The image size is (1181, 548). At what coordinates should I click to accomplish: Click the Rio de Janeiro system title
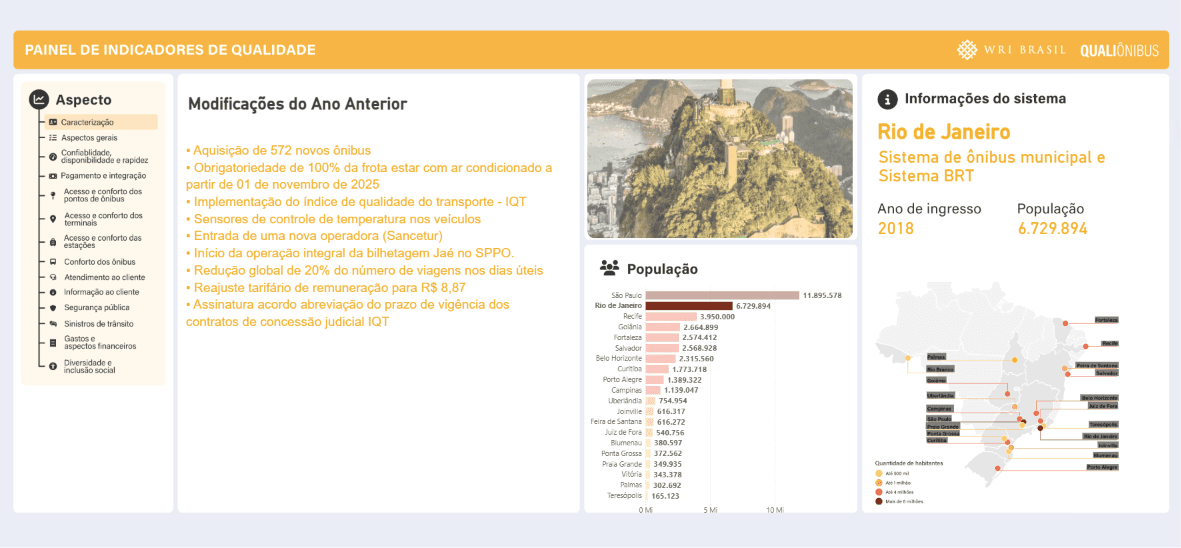943,132
